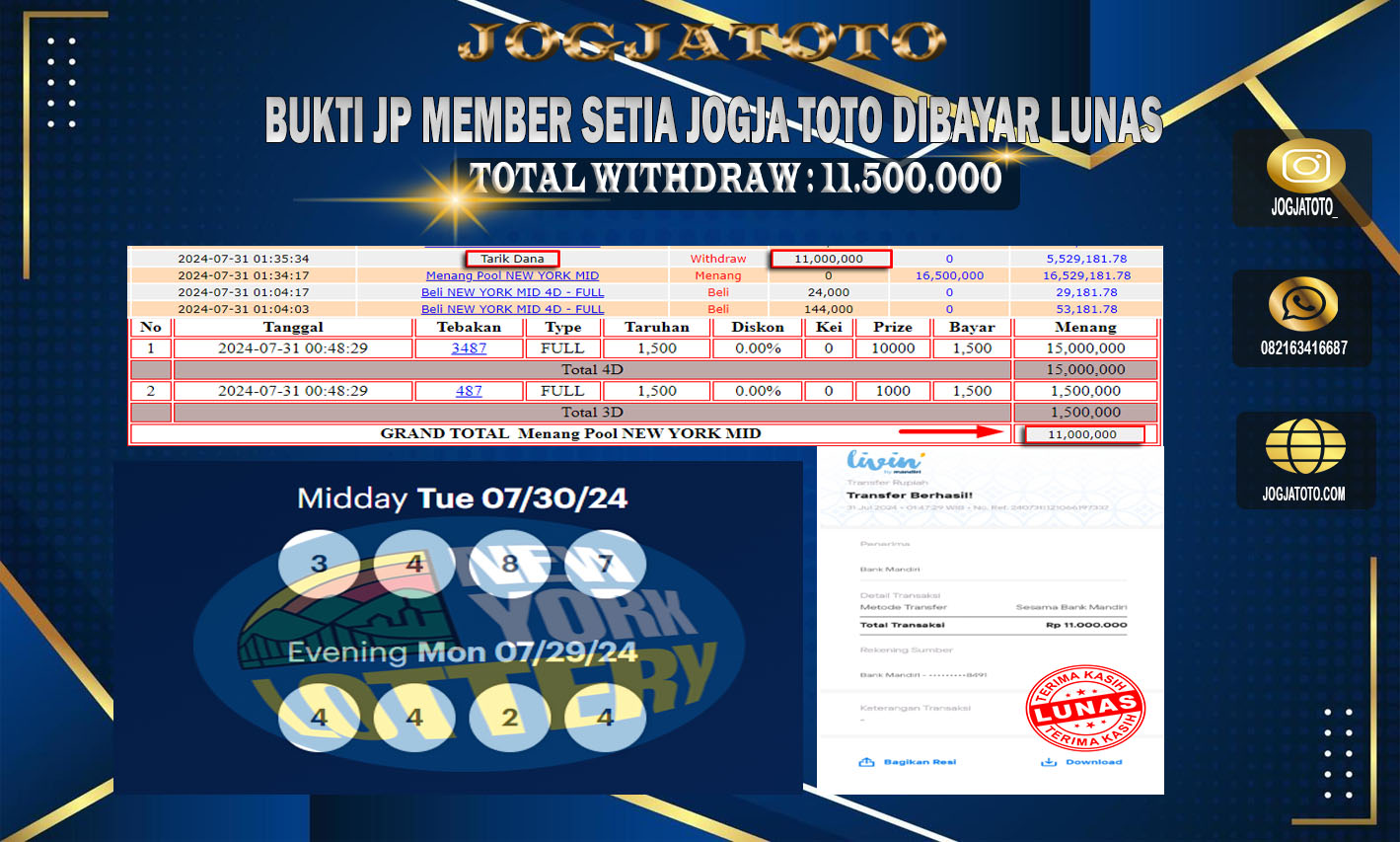Click the Menang column header
1400x842 pixels.
coord(1085,327)
